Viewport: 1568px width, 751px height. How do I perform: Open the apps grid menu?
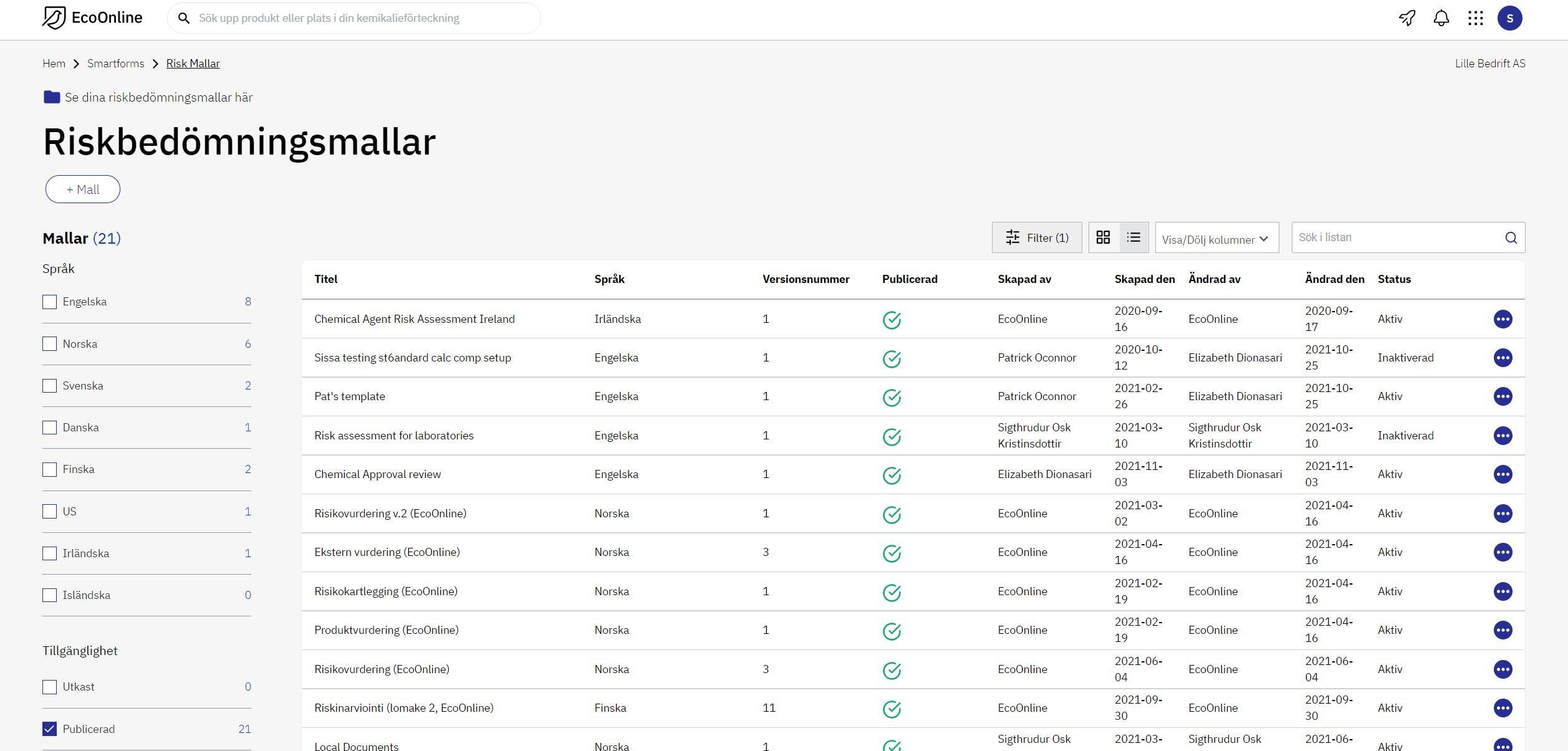coord(1476,18)
